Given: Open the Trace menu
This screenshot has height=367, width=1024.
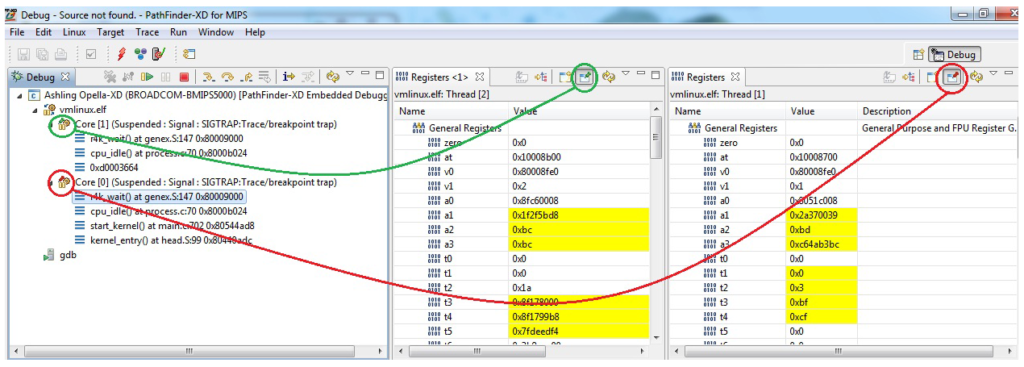Looking at the screenshot, I should click(147, 32).
